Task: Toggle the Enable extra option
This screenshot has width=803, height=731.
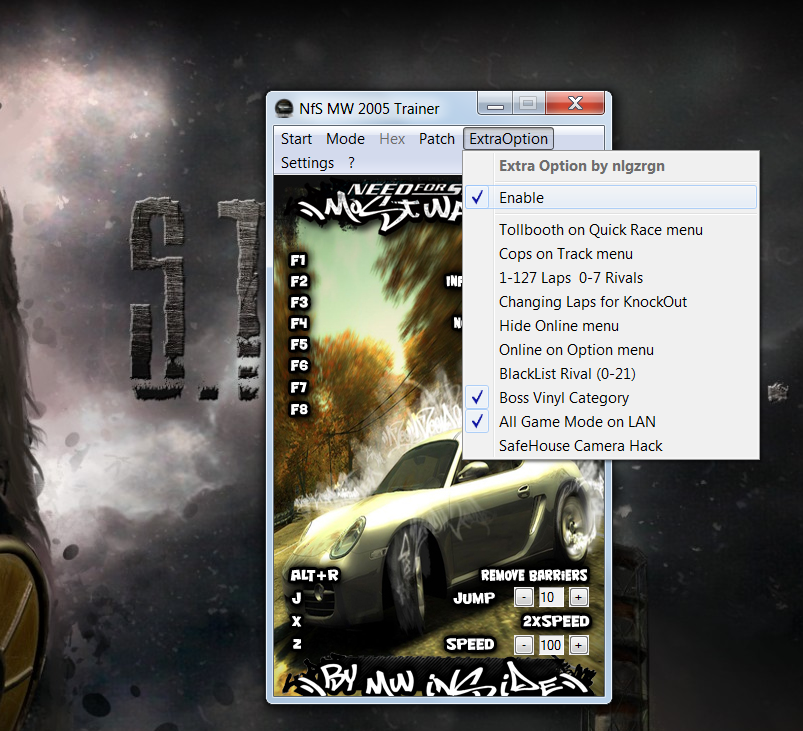Action: (x=610, y=198)
